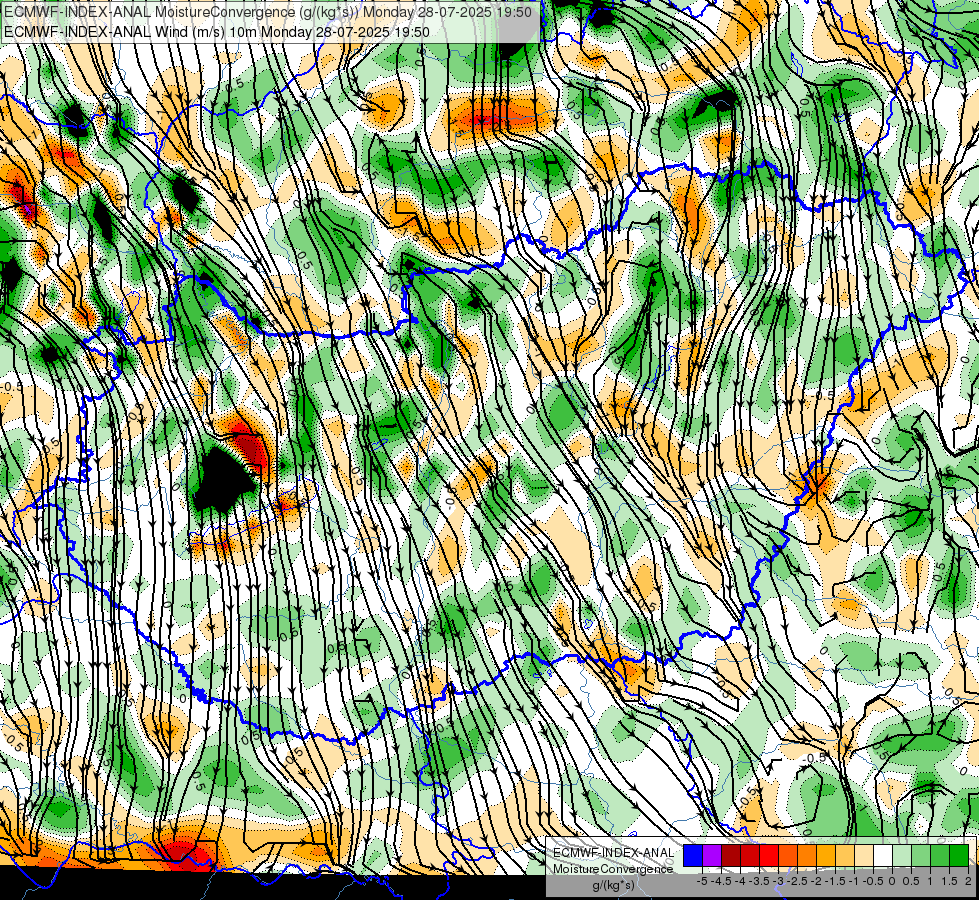Pick the dark green swatch between 1.5 and 2
Image resolution: width=979 pixels, height=900 pixels.
(959, 856)
